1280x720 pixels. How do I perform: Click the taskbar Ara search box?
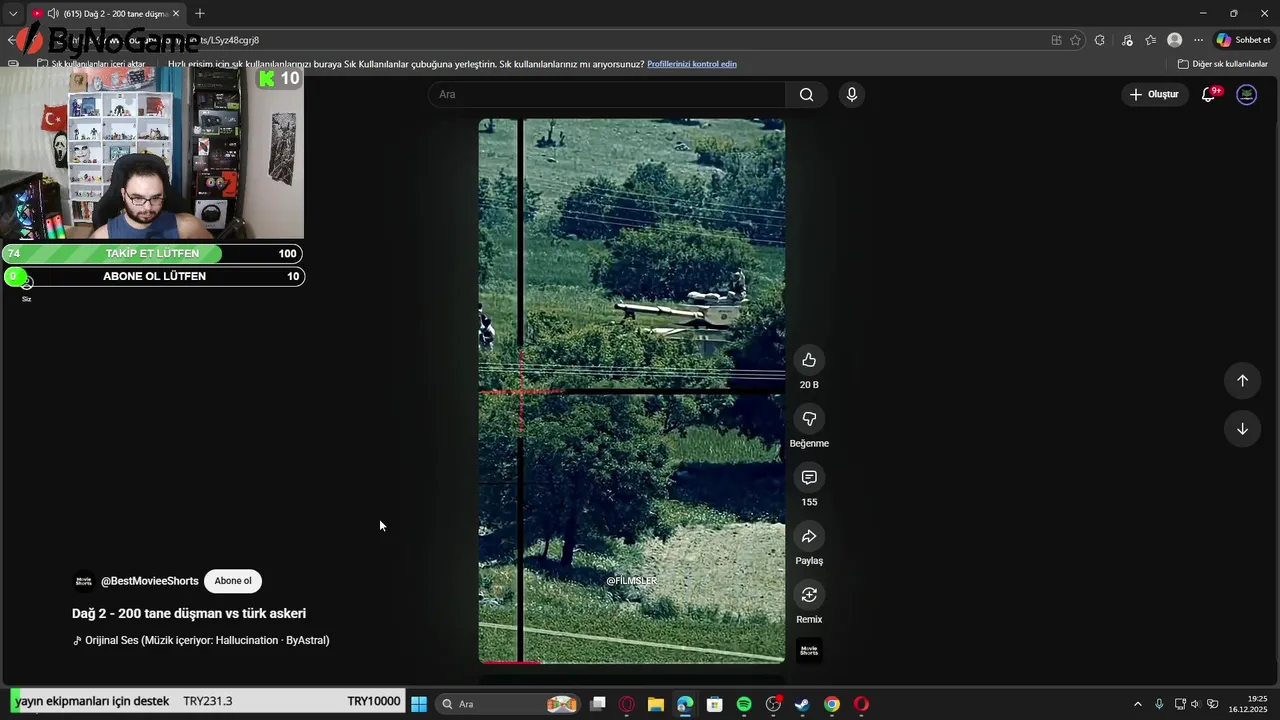[x=509, y=704]
